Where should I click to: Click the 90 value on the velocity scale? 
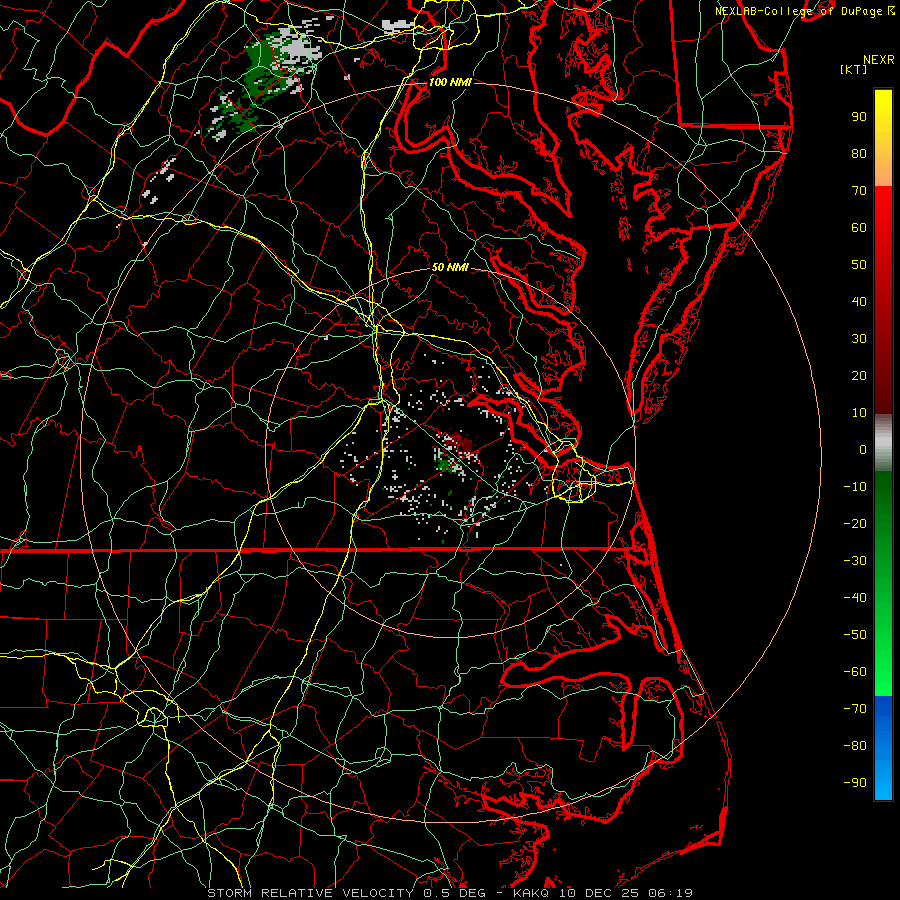859,117
